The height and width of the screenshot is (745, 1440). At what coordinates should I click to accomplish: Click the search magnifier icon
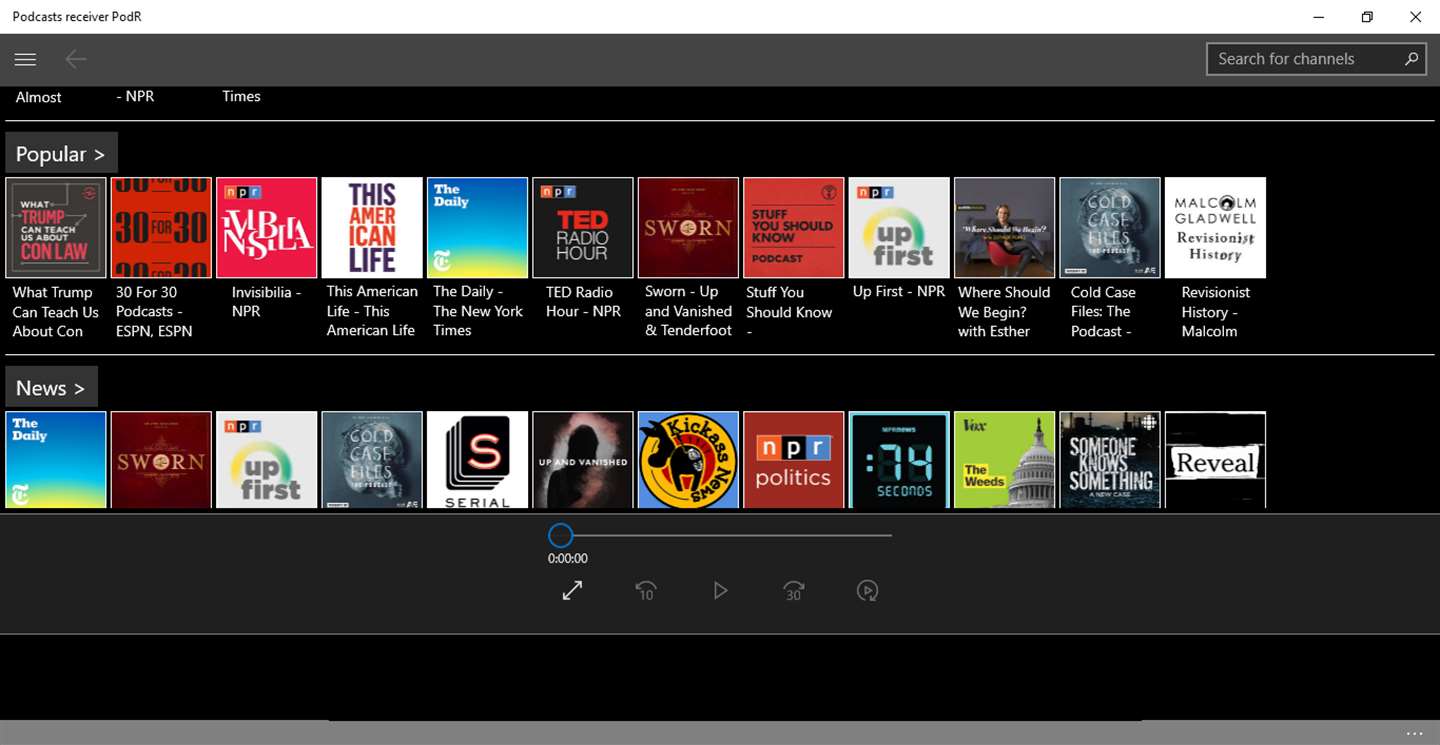[1411, 59]
